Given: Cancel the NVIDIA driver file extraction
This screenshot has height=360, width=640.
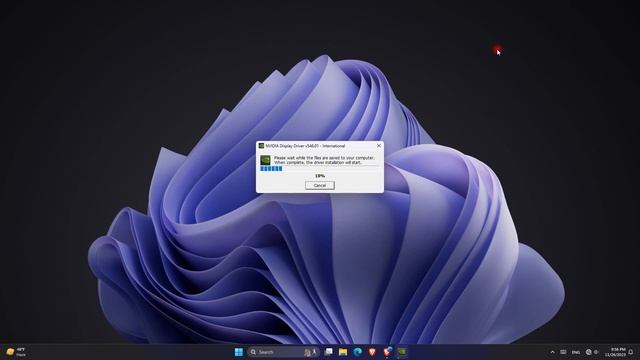Looking at the screenshot, I should tap(320, 185).
